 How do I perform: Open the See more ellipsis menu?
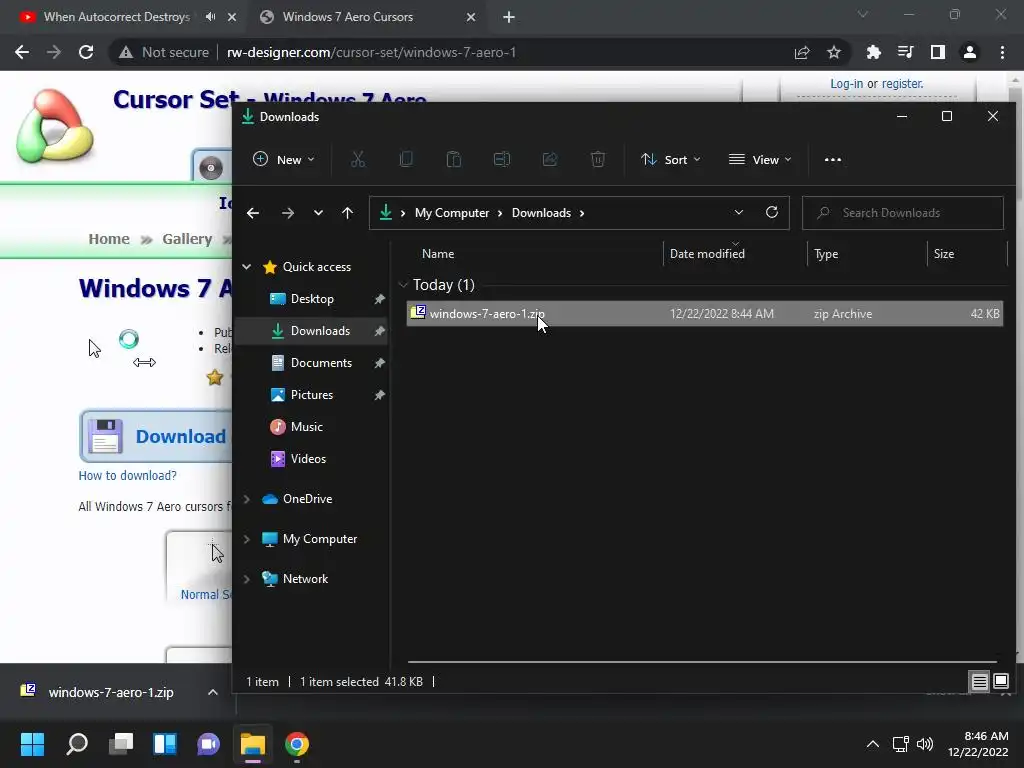click(833, 159)
